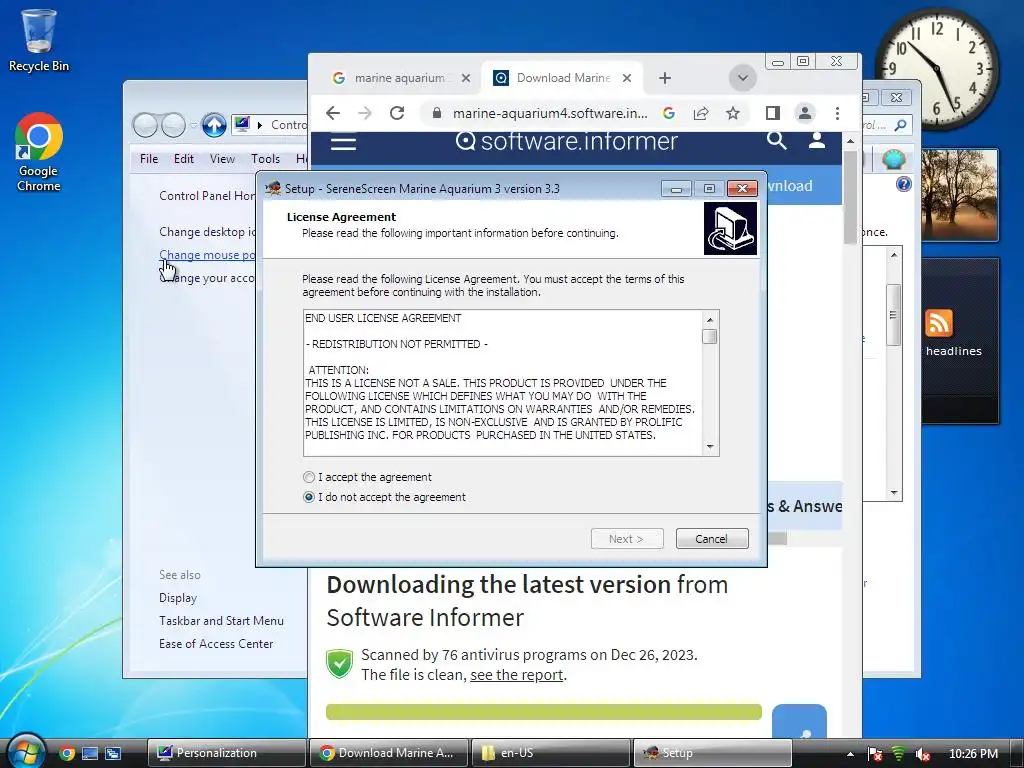Close the 'marine aquarium' tab
The width and height of the screenshot is (1024, 768).
pos(466,78)
